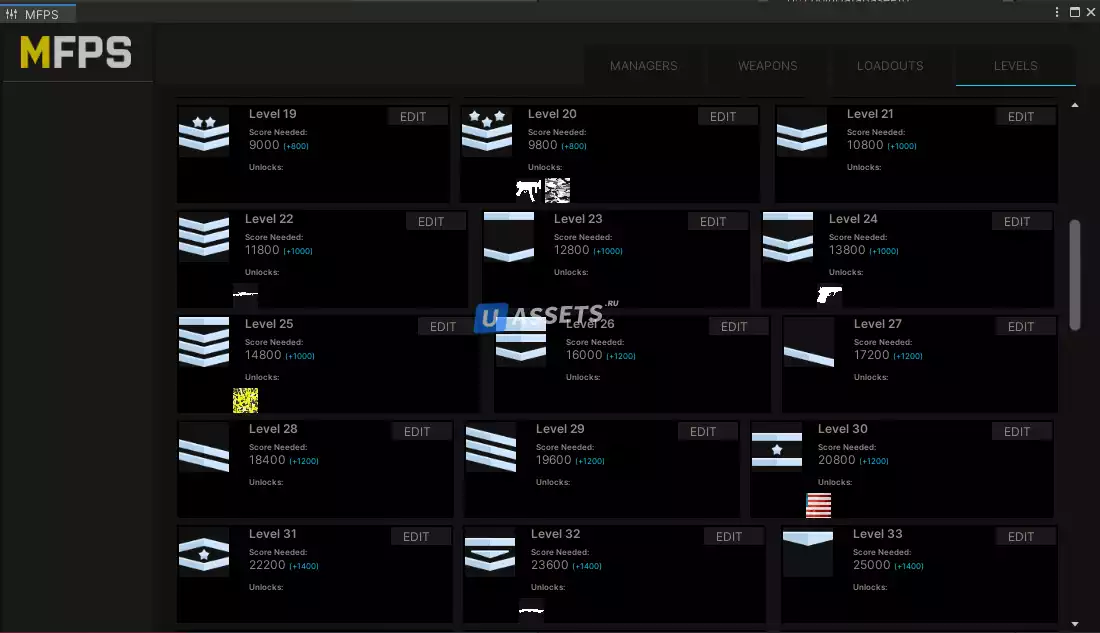The image size is (1100, 633).
Task: Click the Level 32 rank badge icon
Action: tap(490, 552)
